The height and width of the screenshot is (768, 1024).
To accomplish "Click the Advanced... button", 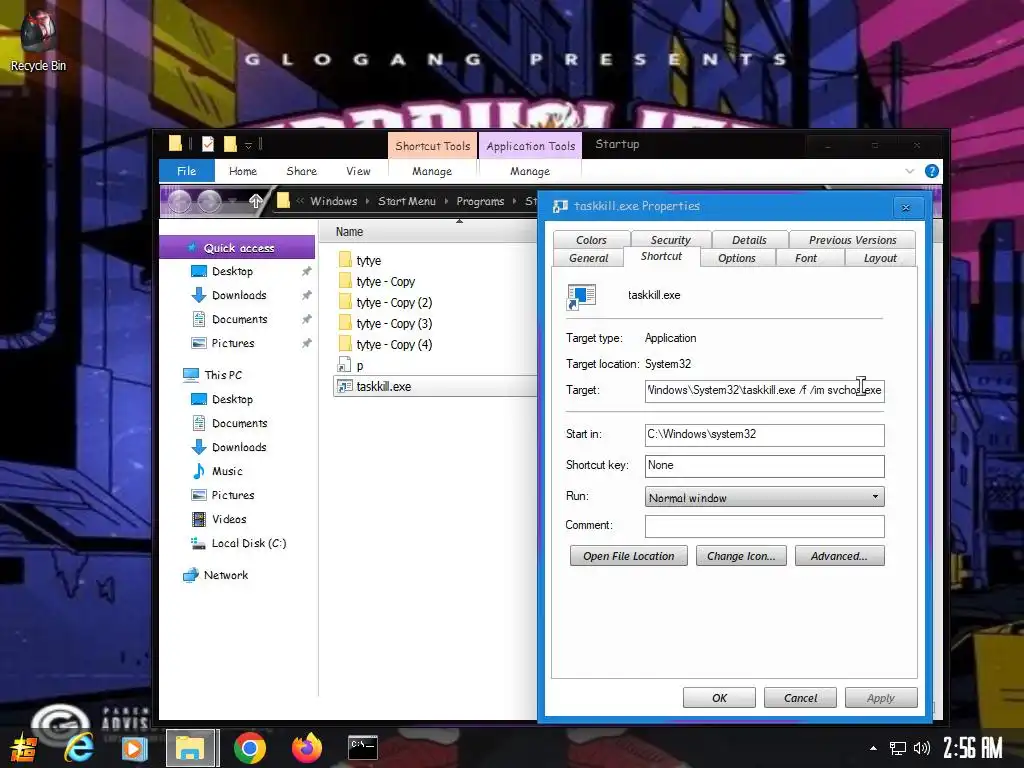I will (x=839, y=556).
